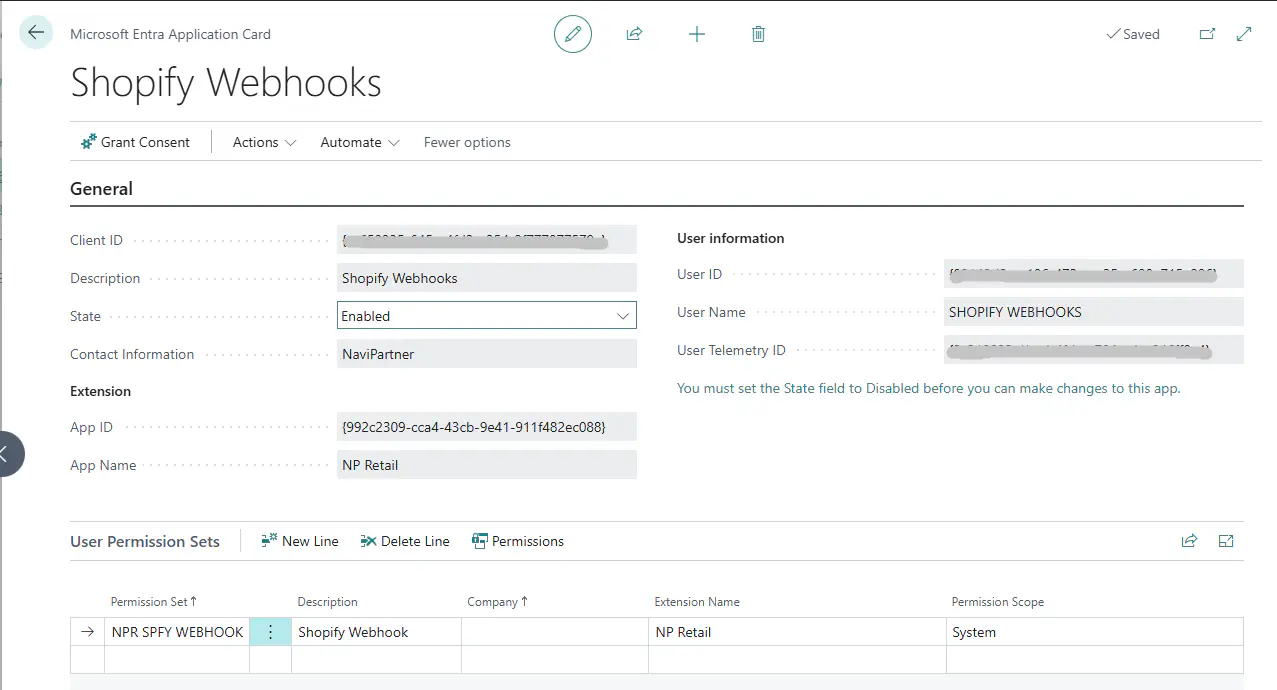
Task: Maximize the User Permission Sets part
Action: (x=1226, y=541)
